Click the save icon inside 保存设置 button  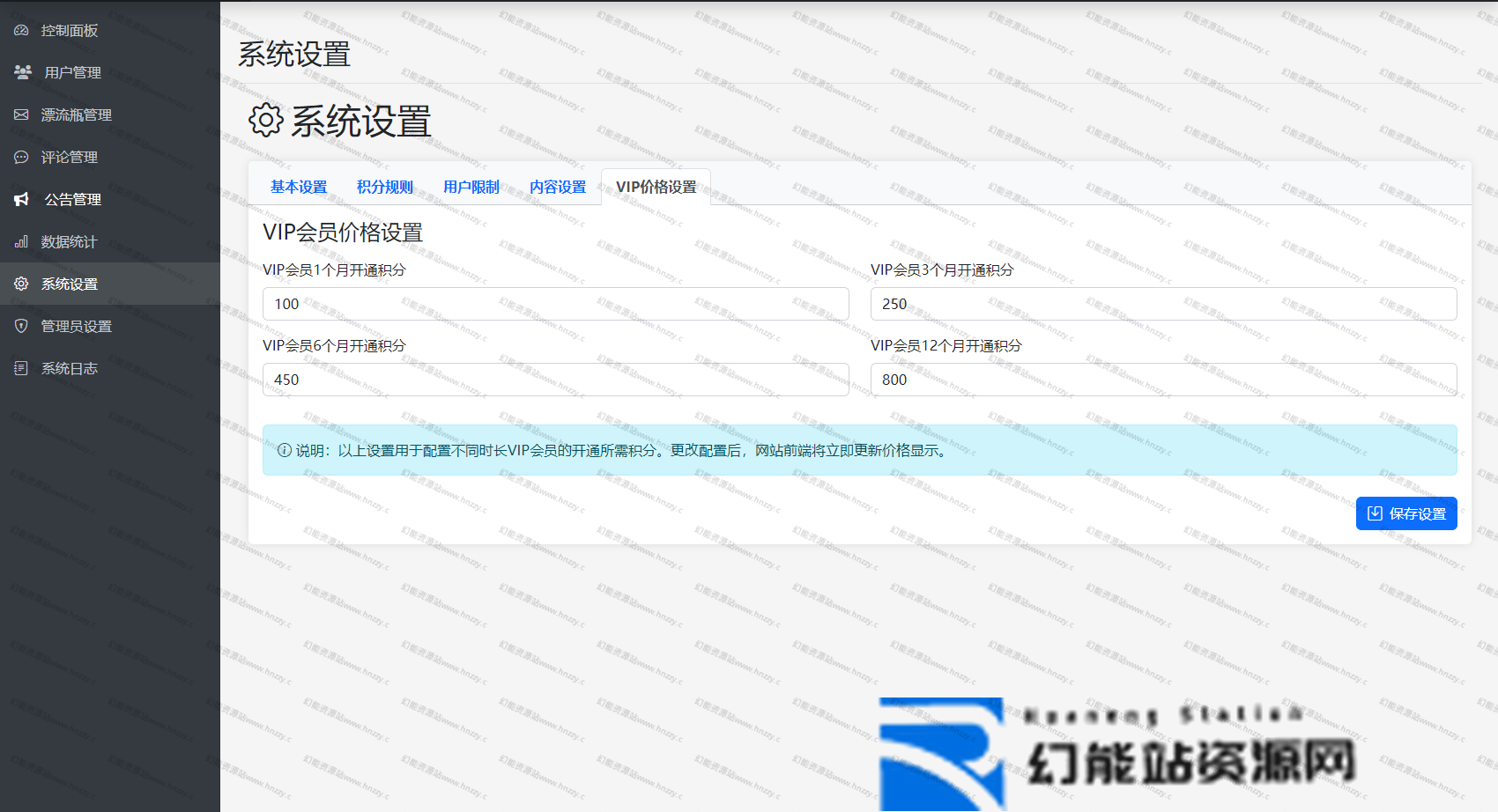(x=1375, y=513)
